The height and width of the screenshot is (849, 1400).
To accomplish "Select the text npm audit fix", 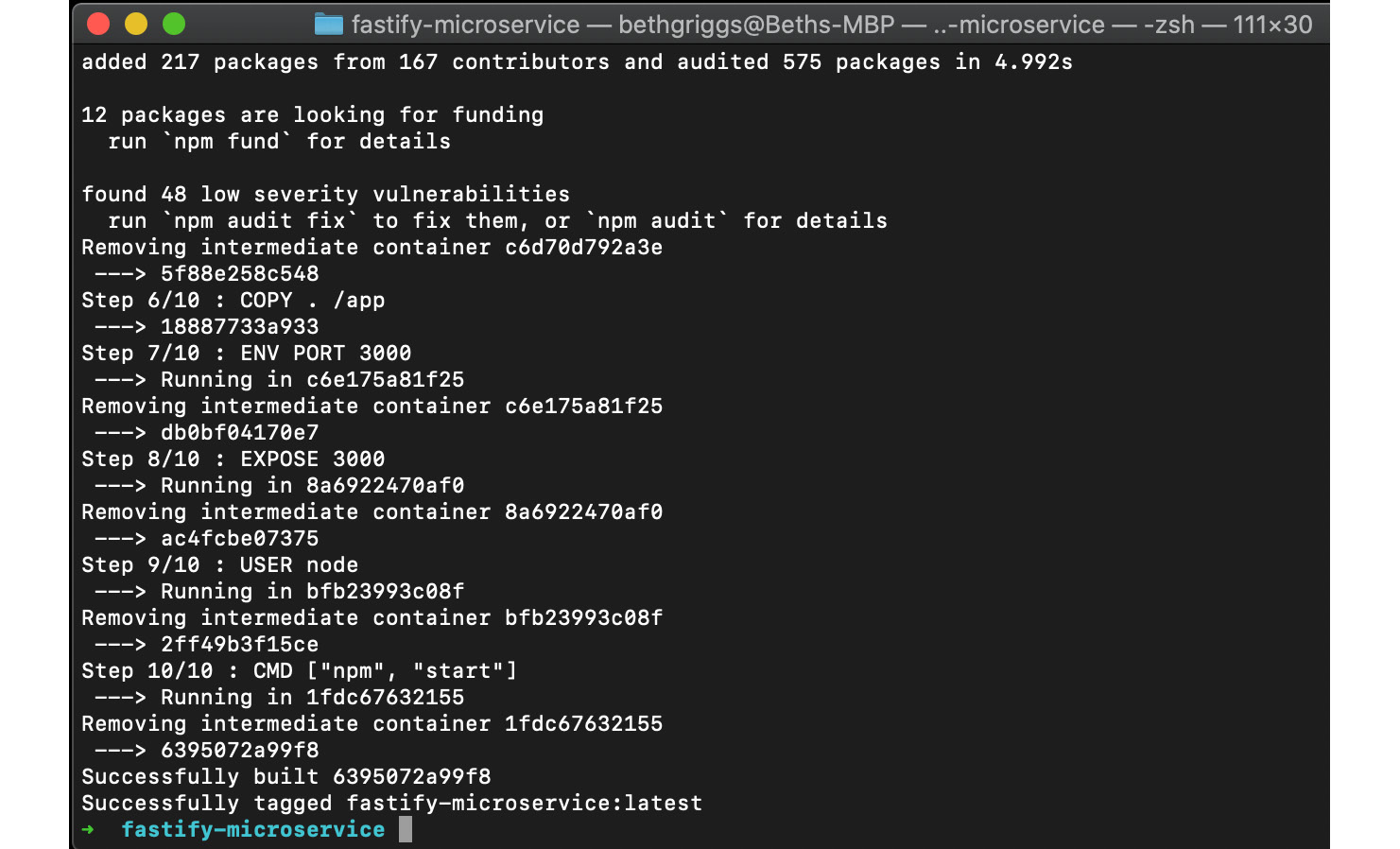I will point(261,220).
